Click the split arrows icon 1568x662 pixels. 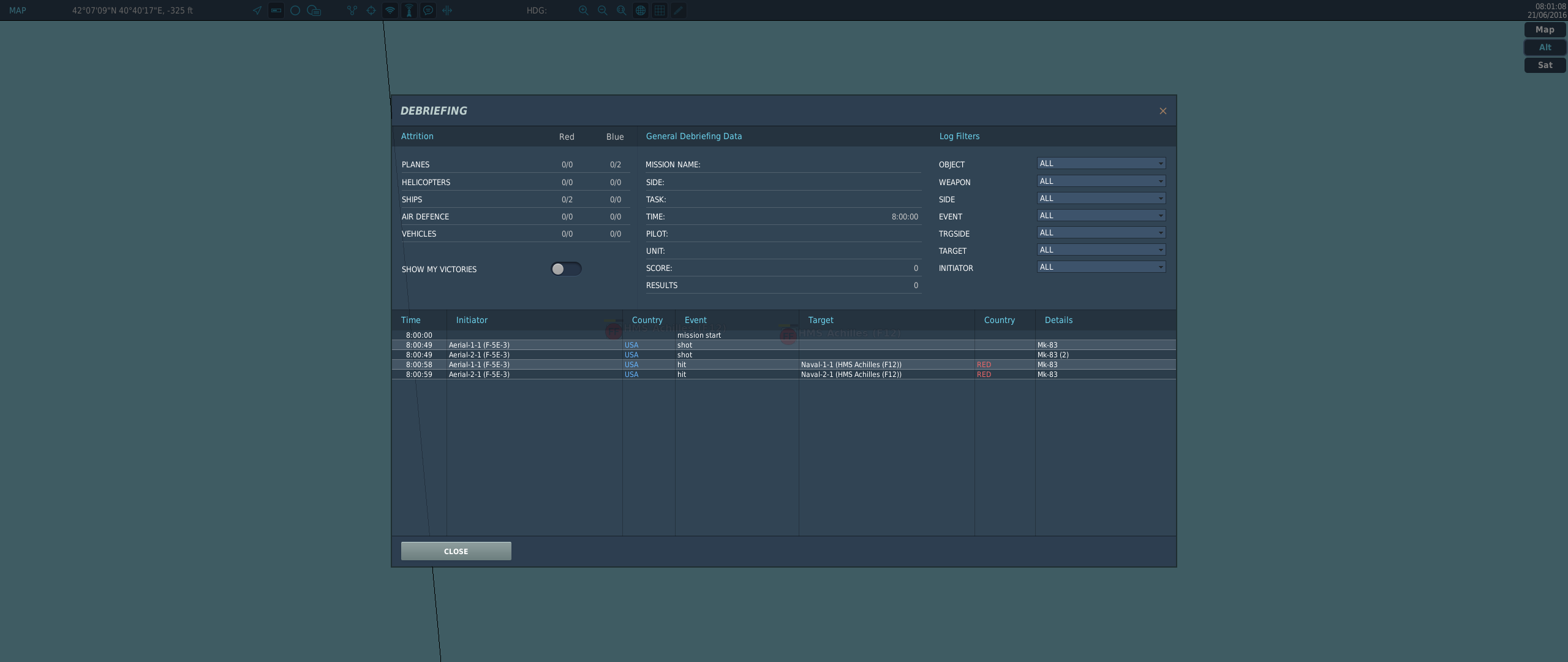pyautogui.click(x=447, y=10)
